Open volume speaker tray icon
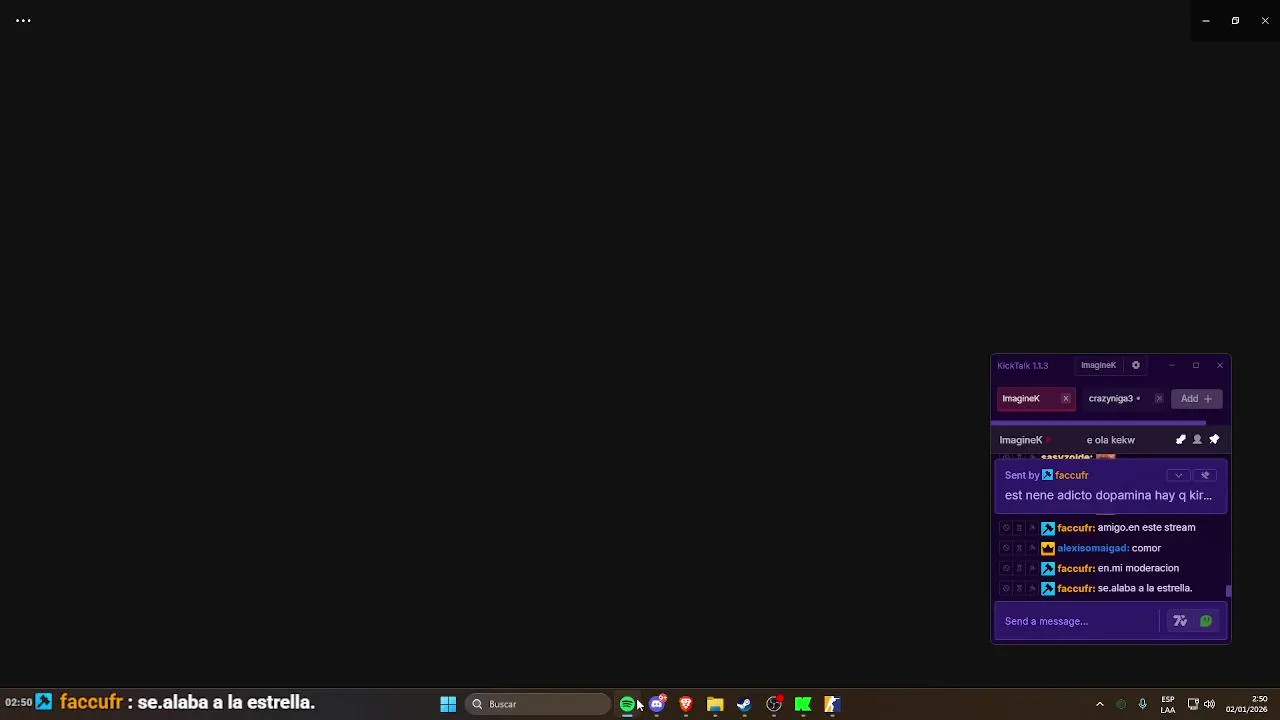The image size is (1280, 720). (1210, 704)
